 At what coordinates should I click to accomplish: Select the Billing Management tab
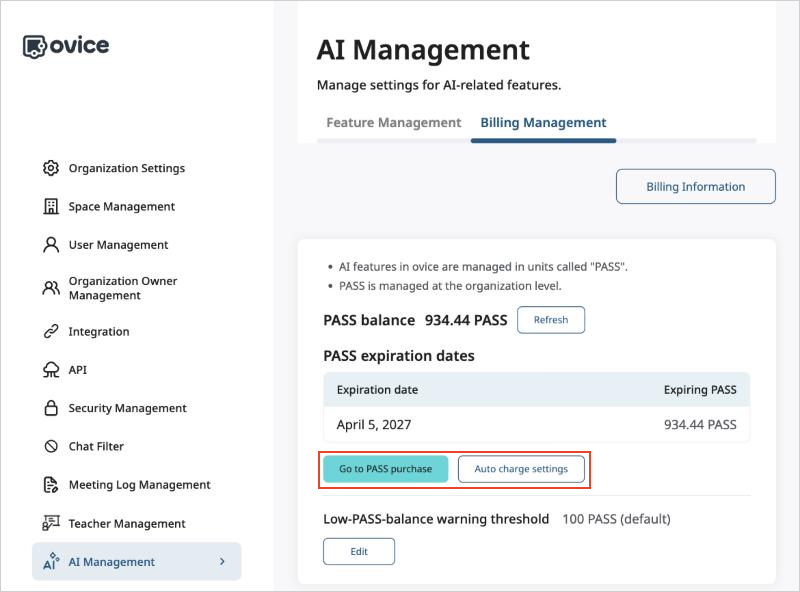click(x=543, y=123)
